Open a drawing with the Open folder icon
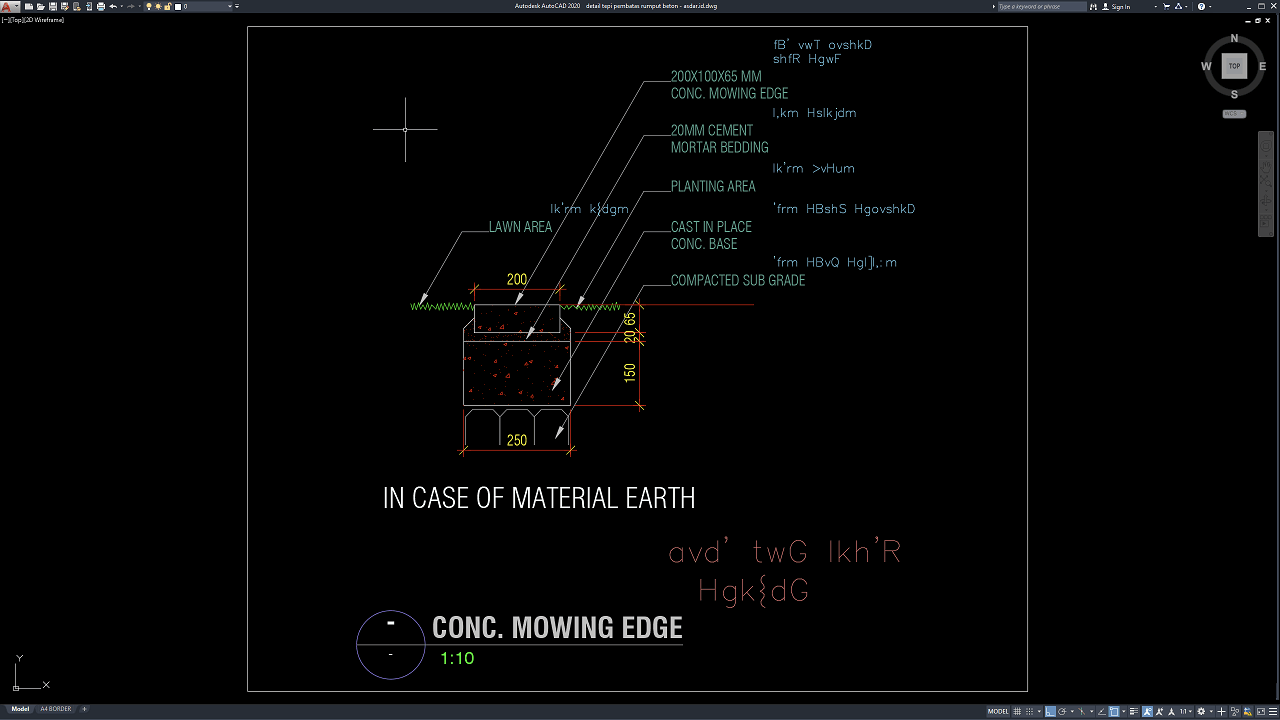Viewport: 1280px width, 720px height. pos(41,6)
